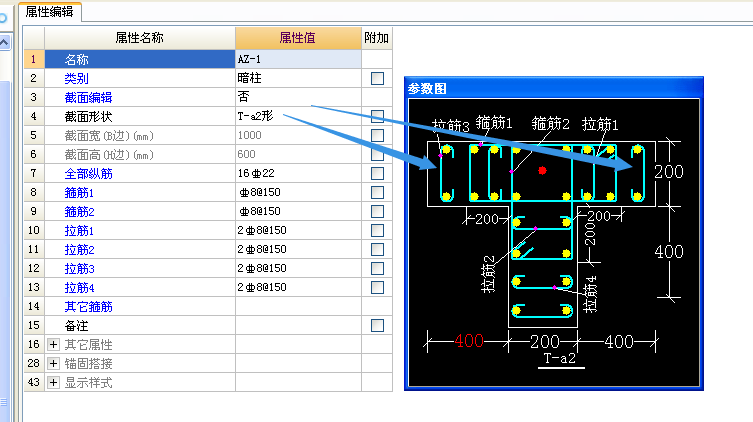Screen dimensions: 753x422
Task: Click the 附加 column header
Action: (376, 38)
